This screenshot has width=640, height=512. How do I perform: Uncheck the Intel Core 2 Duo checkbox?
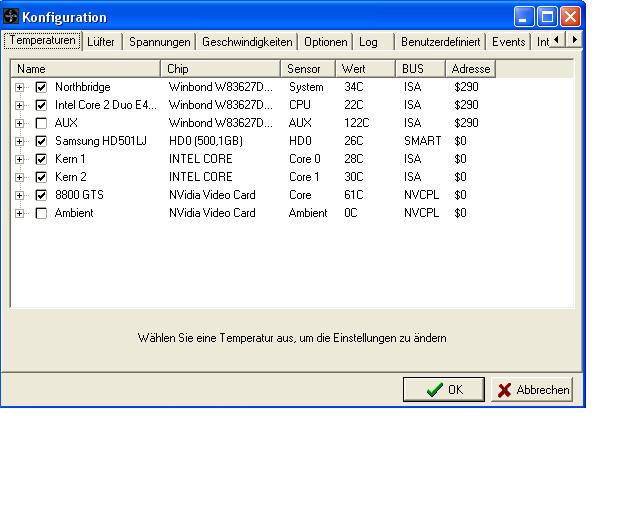41,105
